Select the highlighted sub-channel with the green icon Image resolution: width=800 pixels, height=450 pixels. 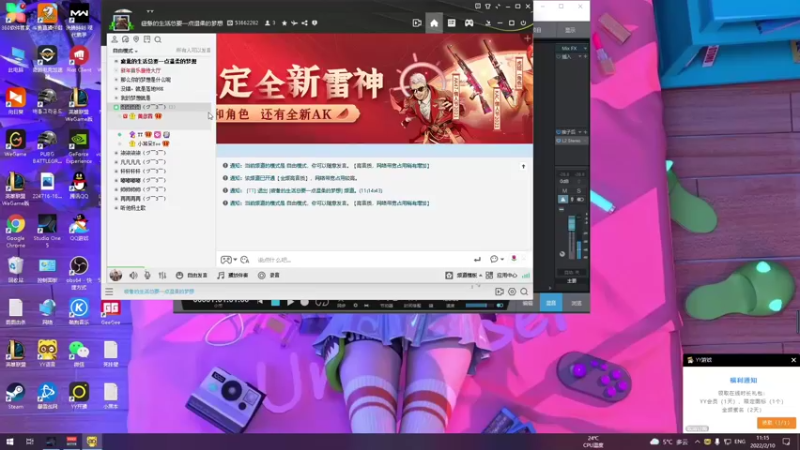159,107
